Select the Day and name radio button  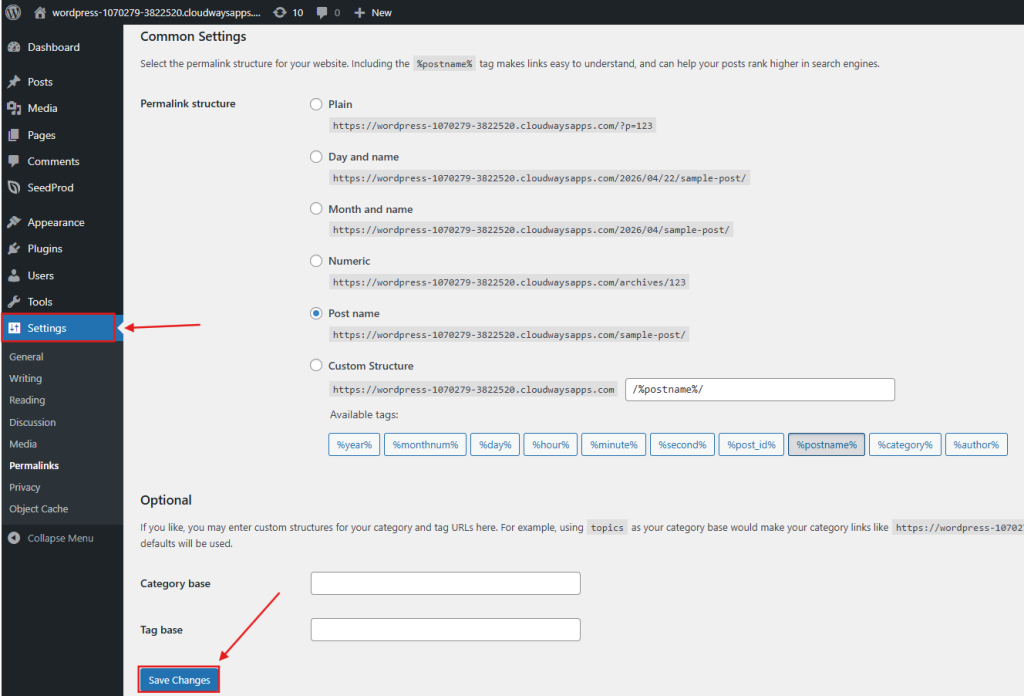(x=316, y=157)
